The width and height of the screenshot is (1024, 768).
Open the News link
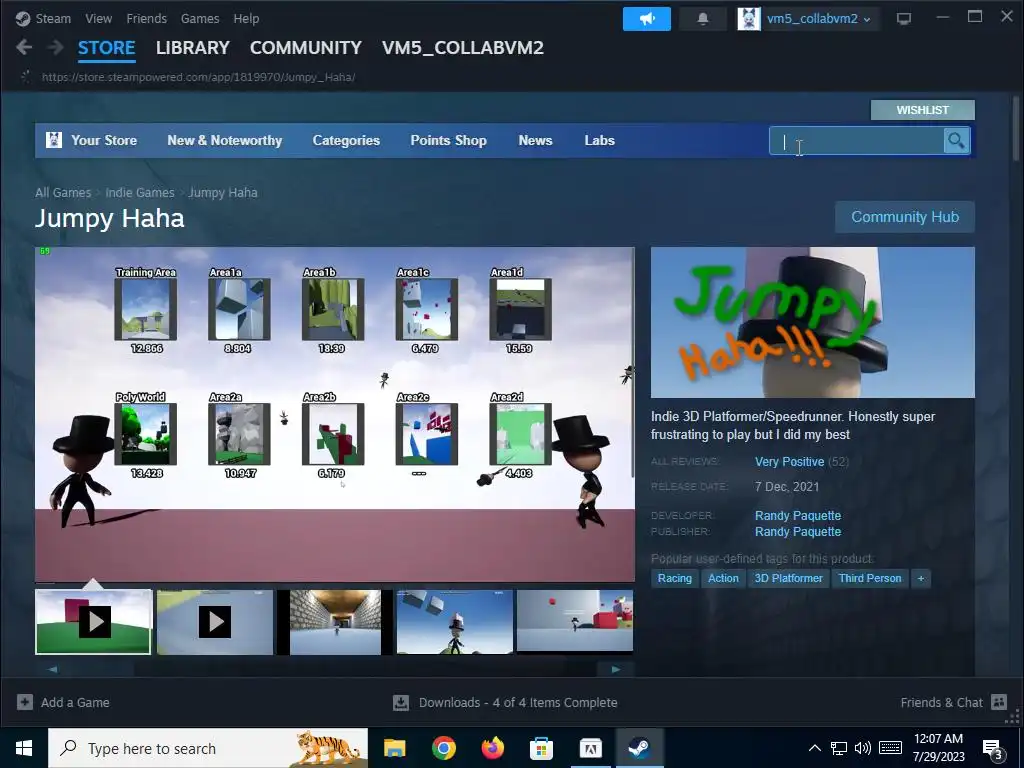[535, 140]
